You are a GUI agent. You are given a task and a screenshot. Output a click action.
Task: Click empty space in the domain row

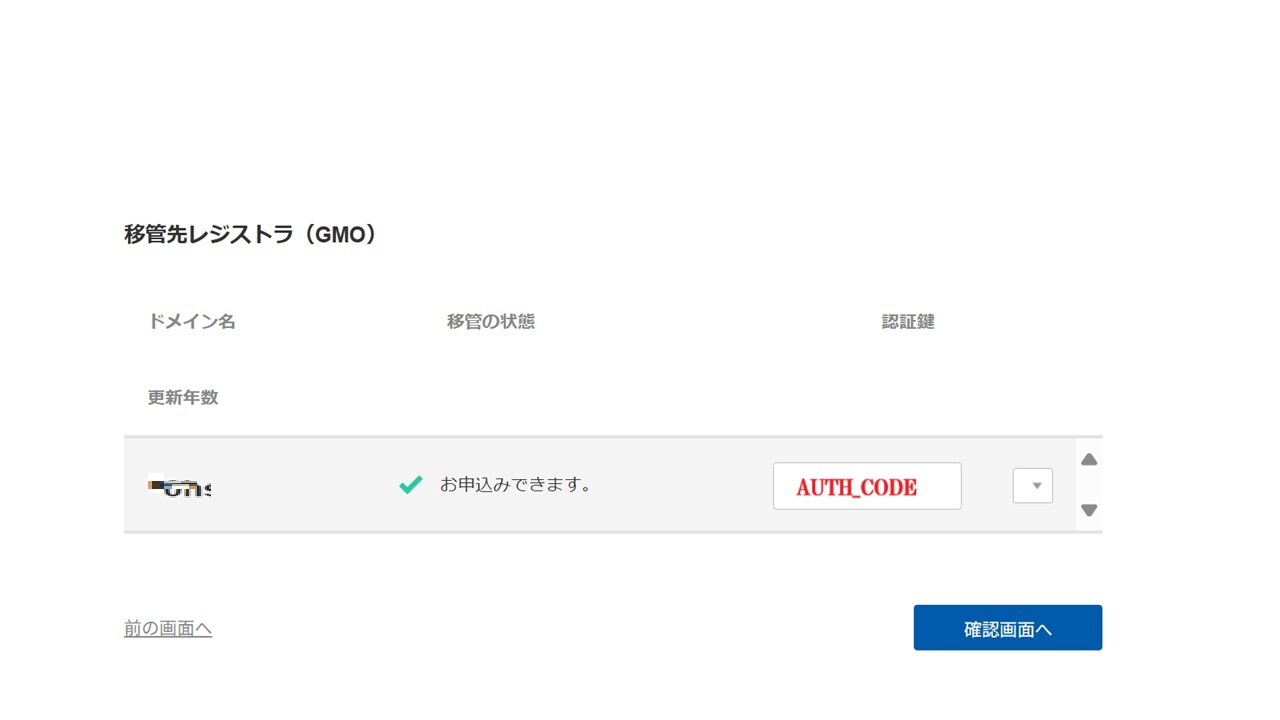click(x=300, y=485)
